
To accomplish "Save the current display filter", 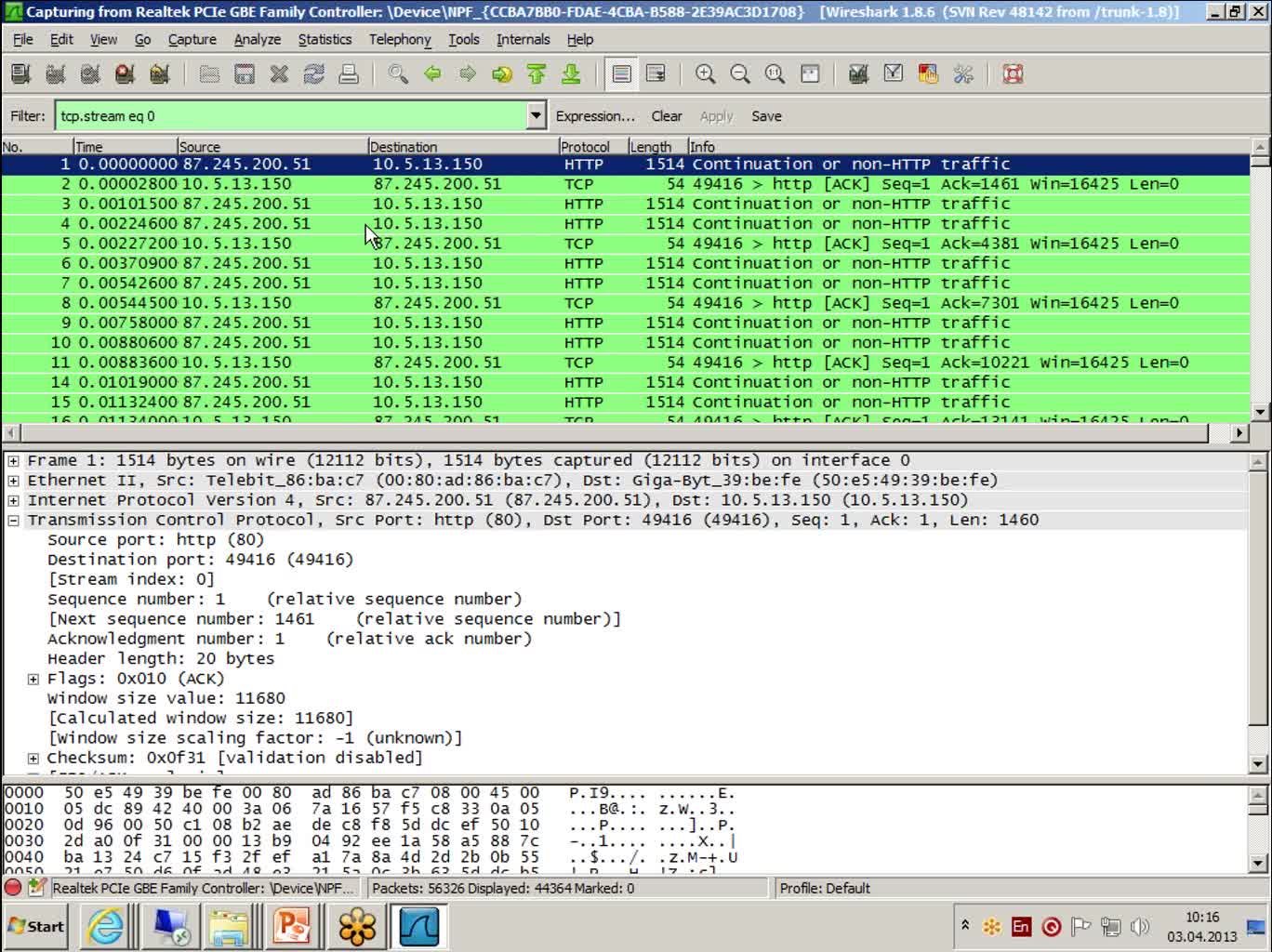I will tap(766, 116).
